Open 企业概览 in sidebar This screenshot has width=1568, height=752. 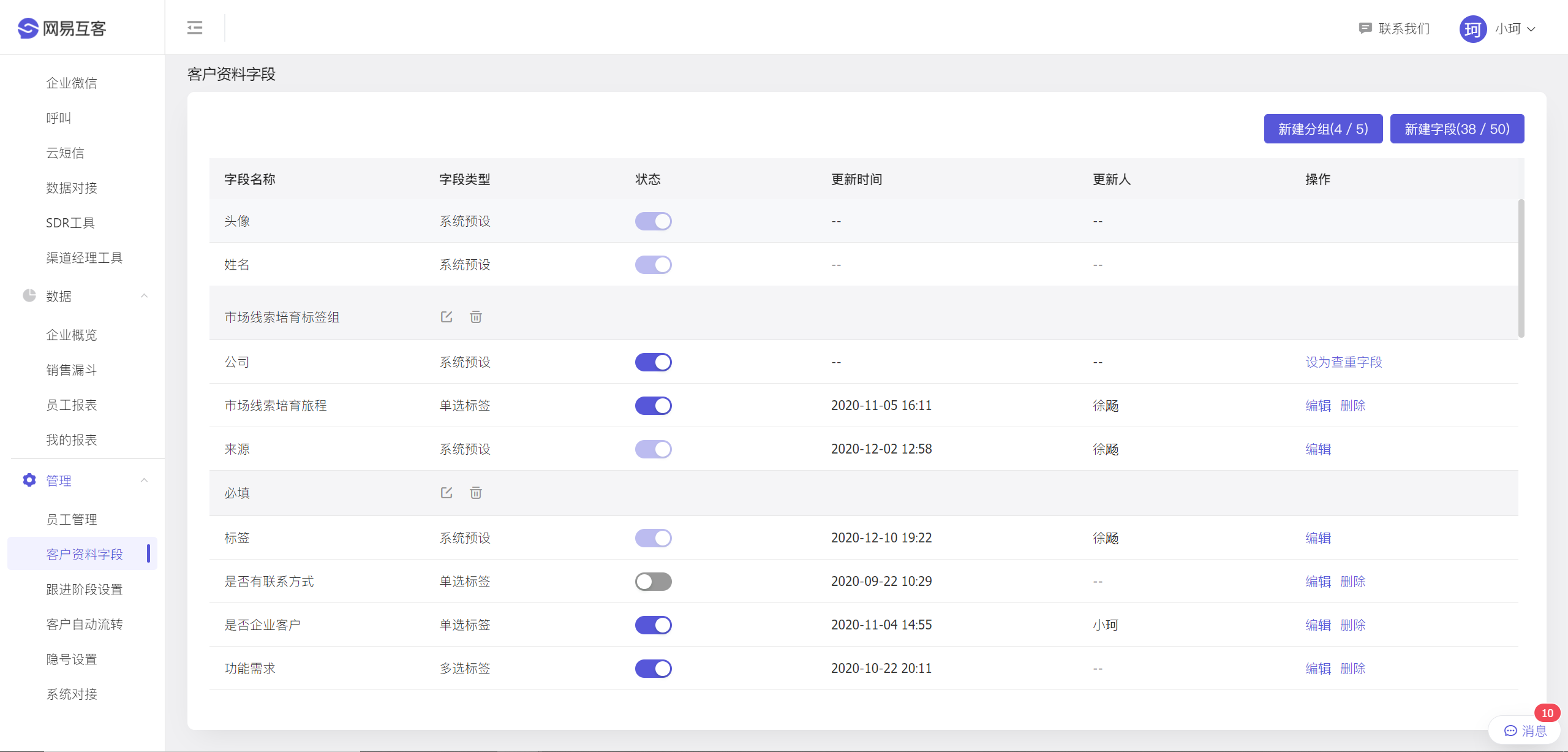click(72, 335)
